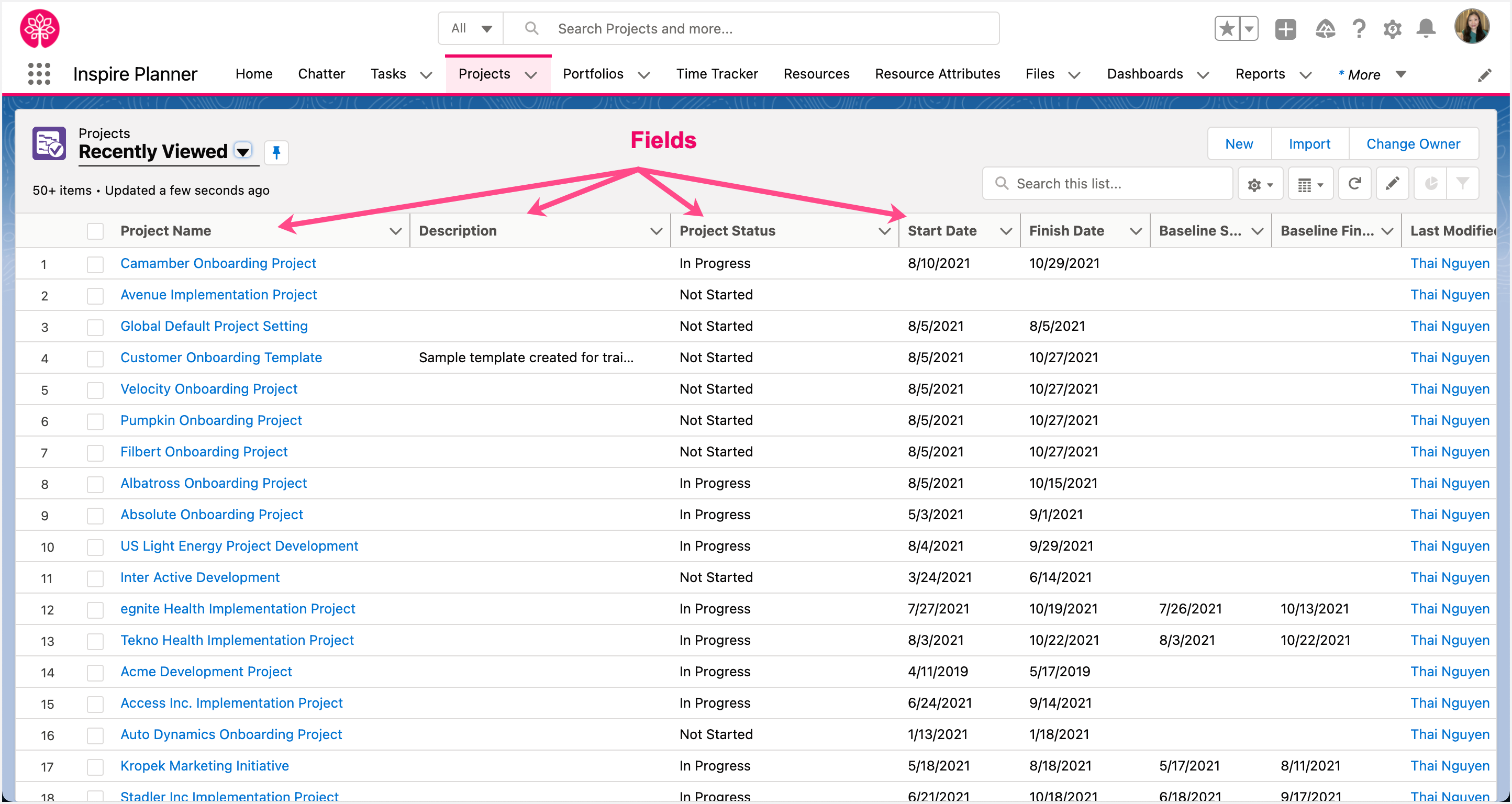Click the settings gear icon on list
1512x804 pixels.
click(x=1258, y=183)
